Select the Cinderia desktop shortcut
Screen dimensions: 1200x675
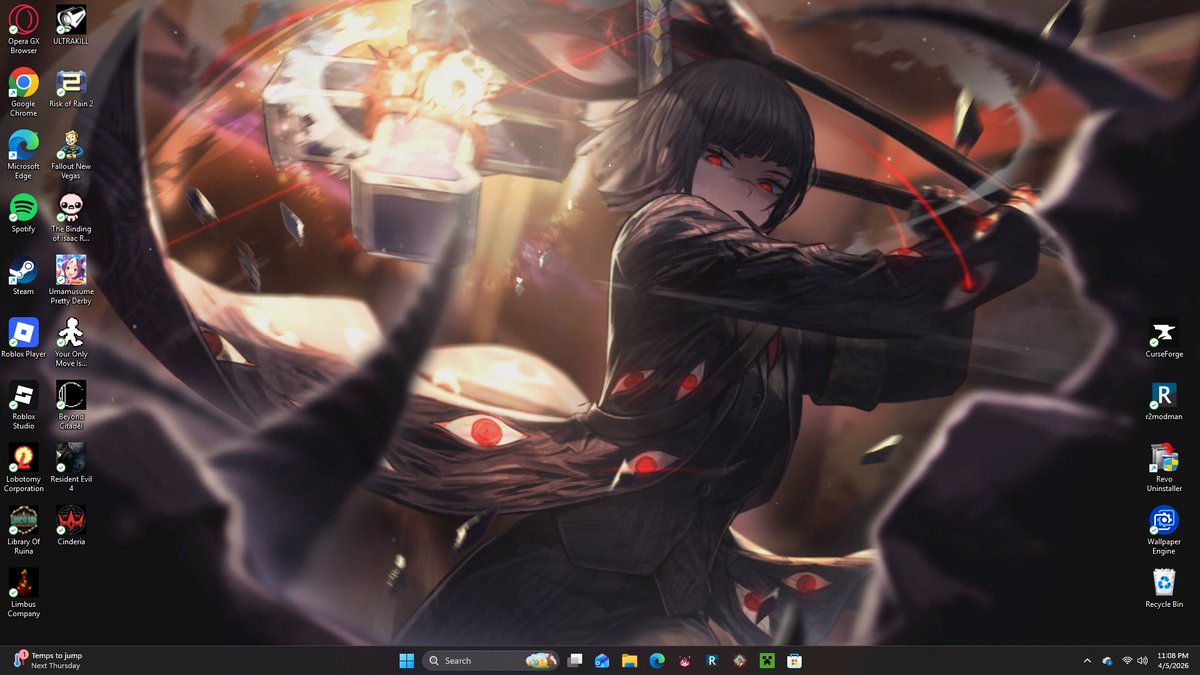tap(71, 526)
